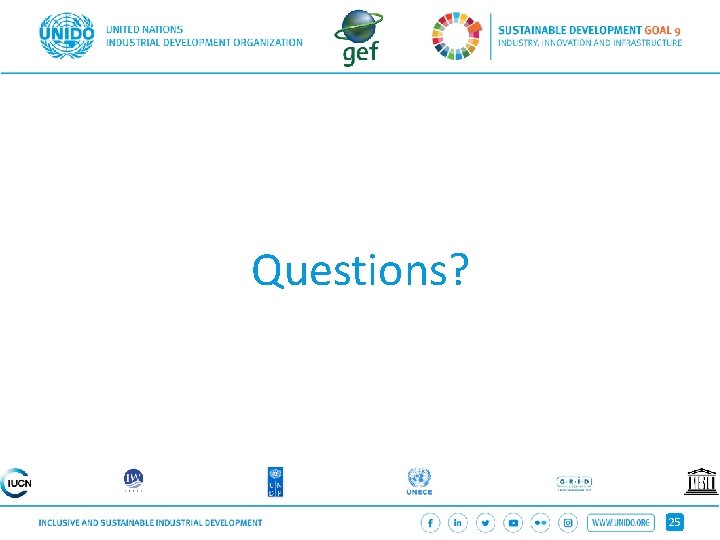This screenshot has width=720, height=540.
Task: Click the IUCN logo
Action: [x=16, y=483]
